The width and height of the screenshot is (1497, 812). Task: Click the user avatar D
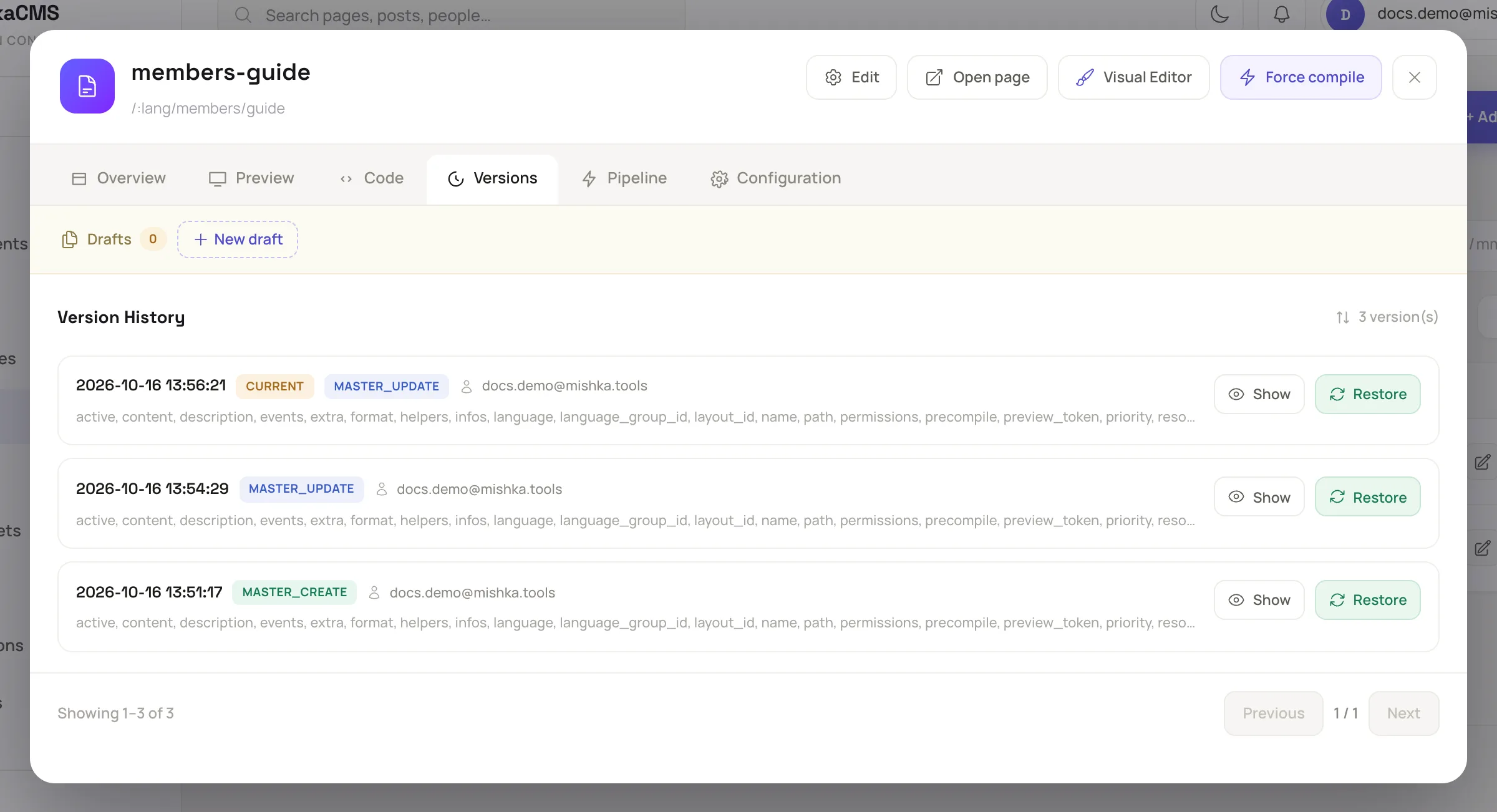click(x=1345, y=14)
